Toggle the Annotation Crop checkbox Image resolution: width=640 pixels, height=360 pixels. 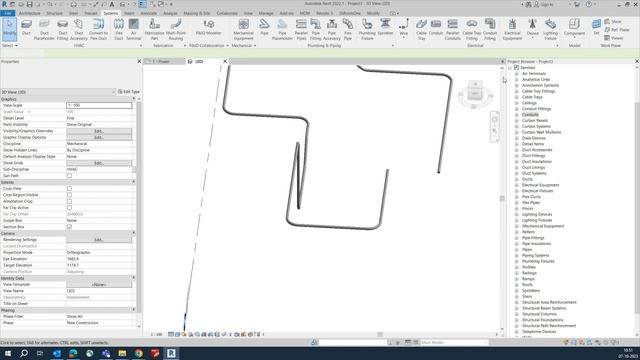(69, 201)
